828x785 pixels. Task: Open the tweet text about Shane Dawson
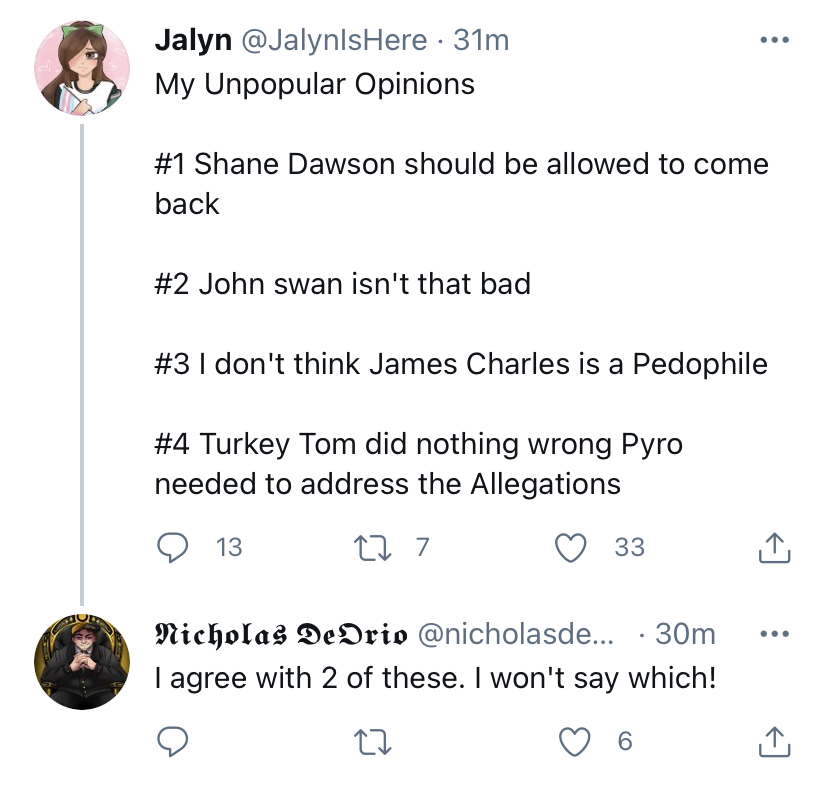tap(462, 184)
